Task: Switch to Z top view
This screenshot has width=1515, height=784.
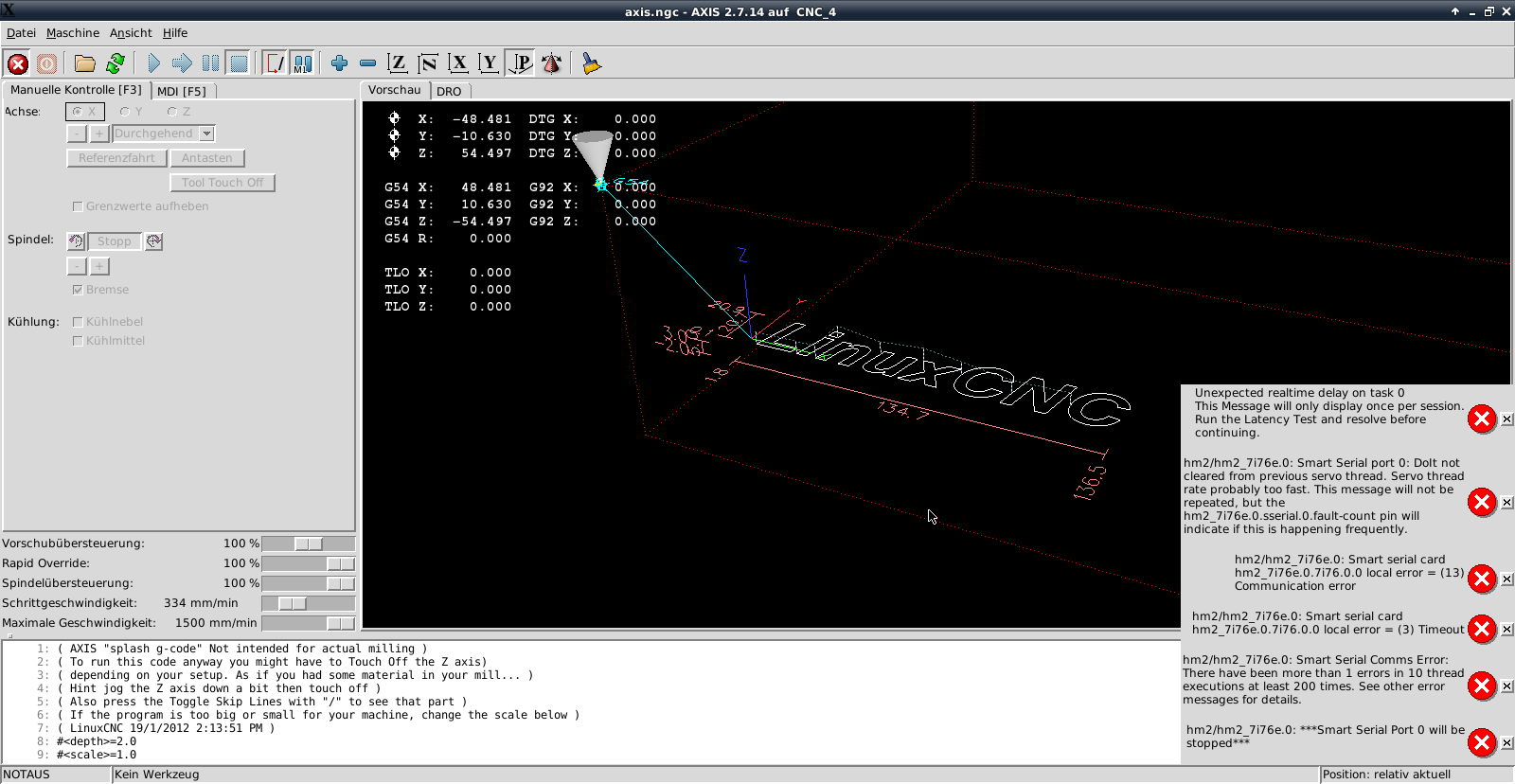Action: [x=398, y=63]
